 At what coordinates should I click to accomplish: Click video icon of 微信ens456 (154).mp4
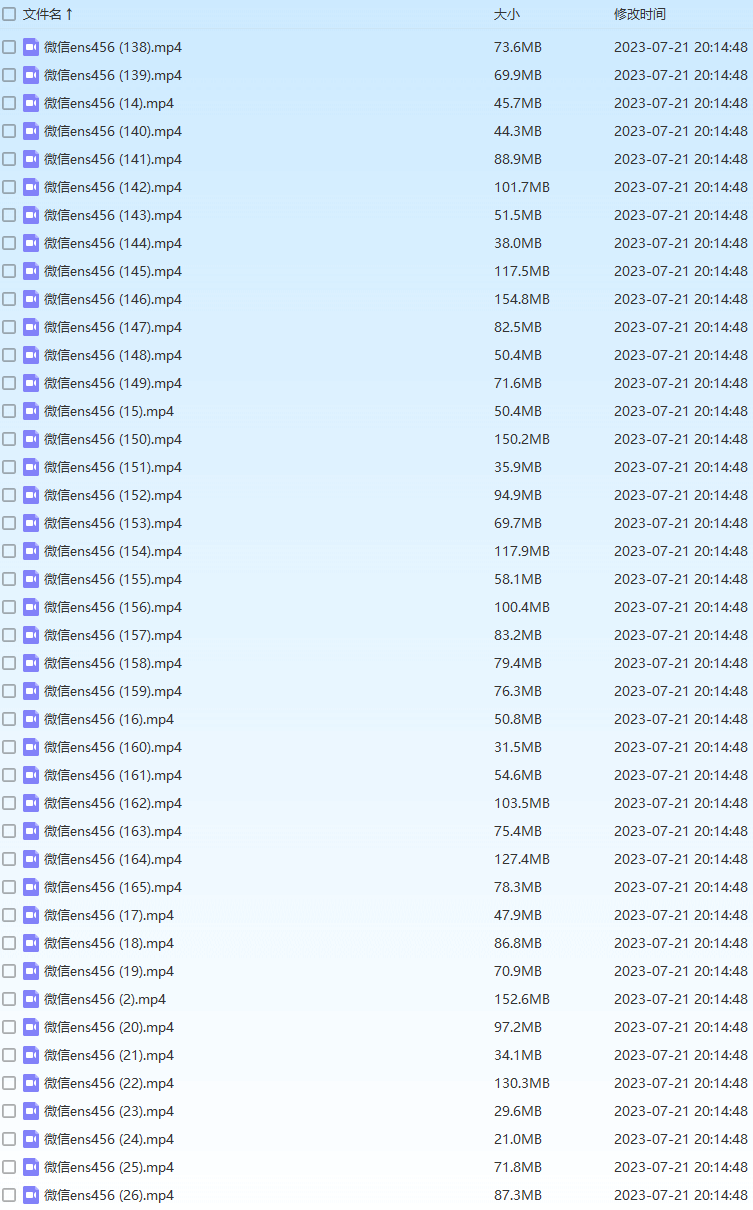pyautogui.click(x=31, y=551)
